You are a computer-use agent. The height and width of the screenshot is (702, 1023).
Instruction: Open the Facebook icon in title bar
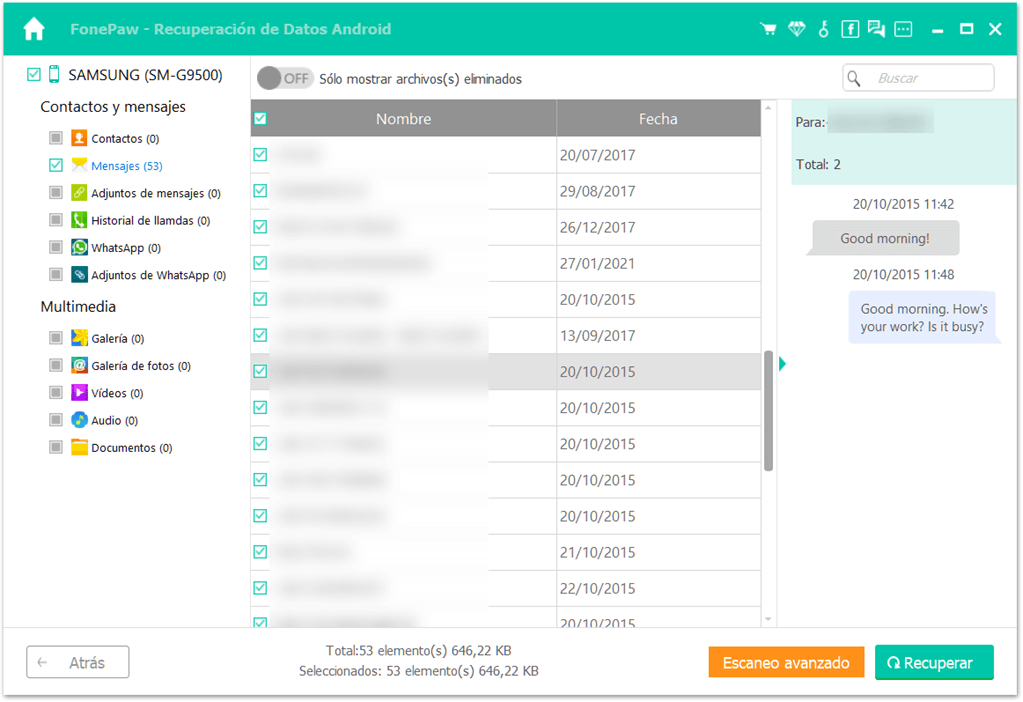click(x=850, y=29)
